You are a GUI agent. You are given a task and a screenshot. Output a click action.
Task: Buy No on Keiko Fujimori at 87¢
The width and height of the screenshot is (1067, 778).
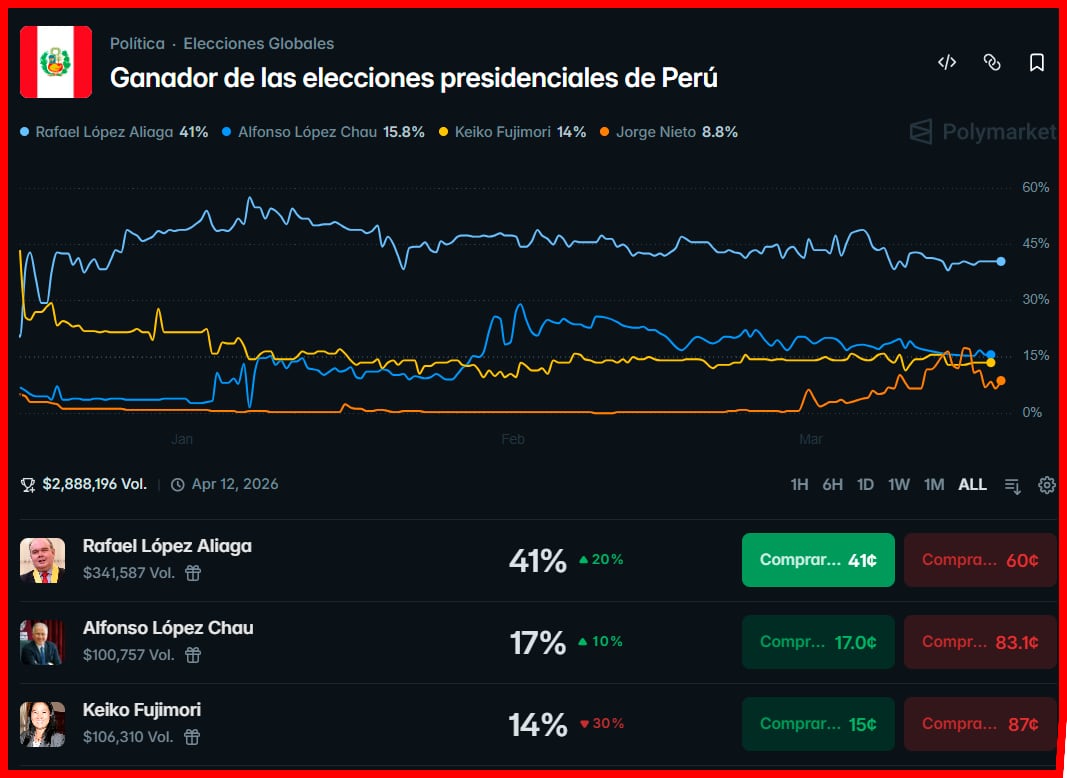point(980,724)
